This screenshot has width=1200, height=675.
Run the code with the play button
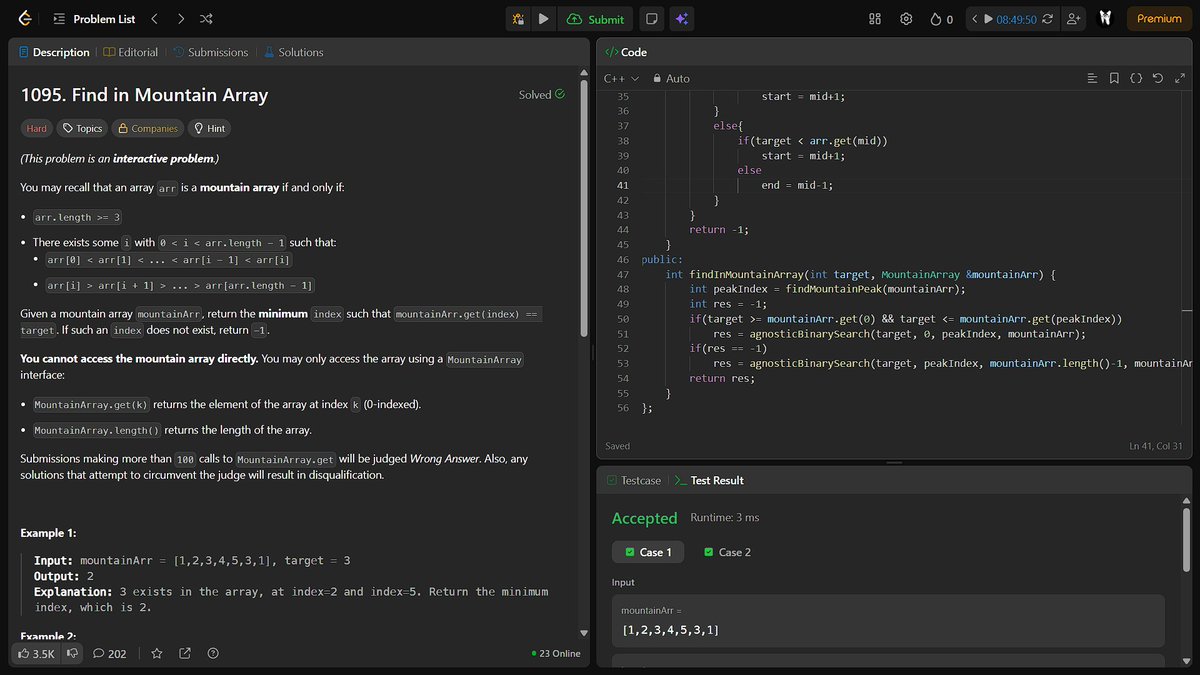coord(543,19)
